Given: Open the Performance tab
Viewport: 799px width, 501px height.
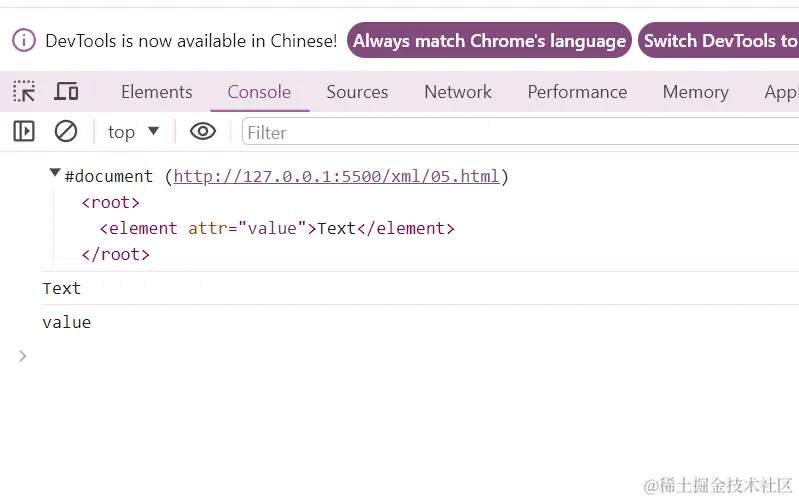Looking at the screenshot, I should click(x=577, y=92).
